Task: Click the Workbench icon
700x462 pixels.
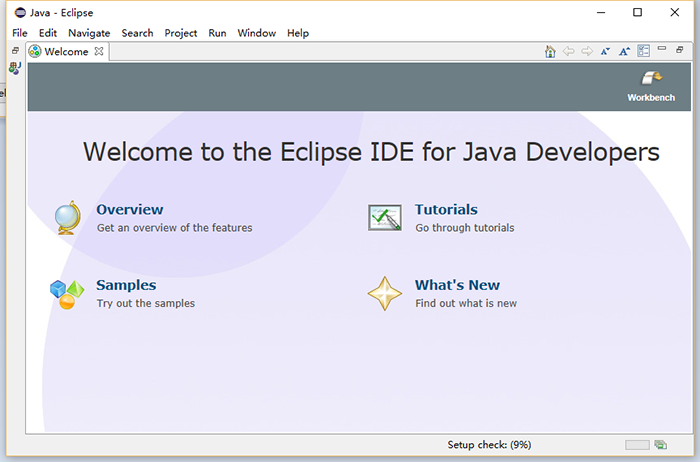Action: pyautogui.click(x=651, y=80)
